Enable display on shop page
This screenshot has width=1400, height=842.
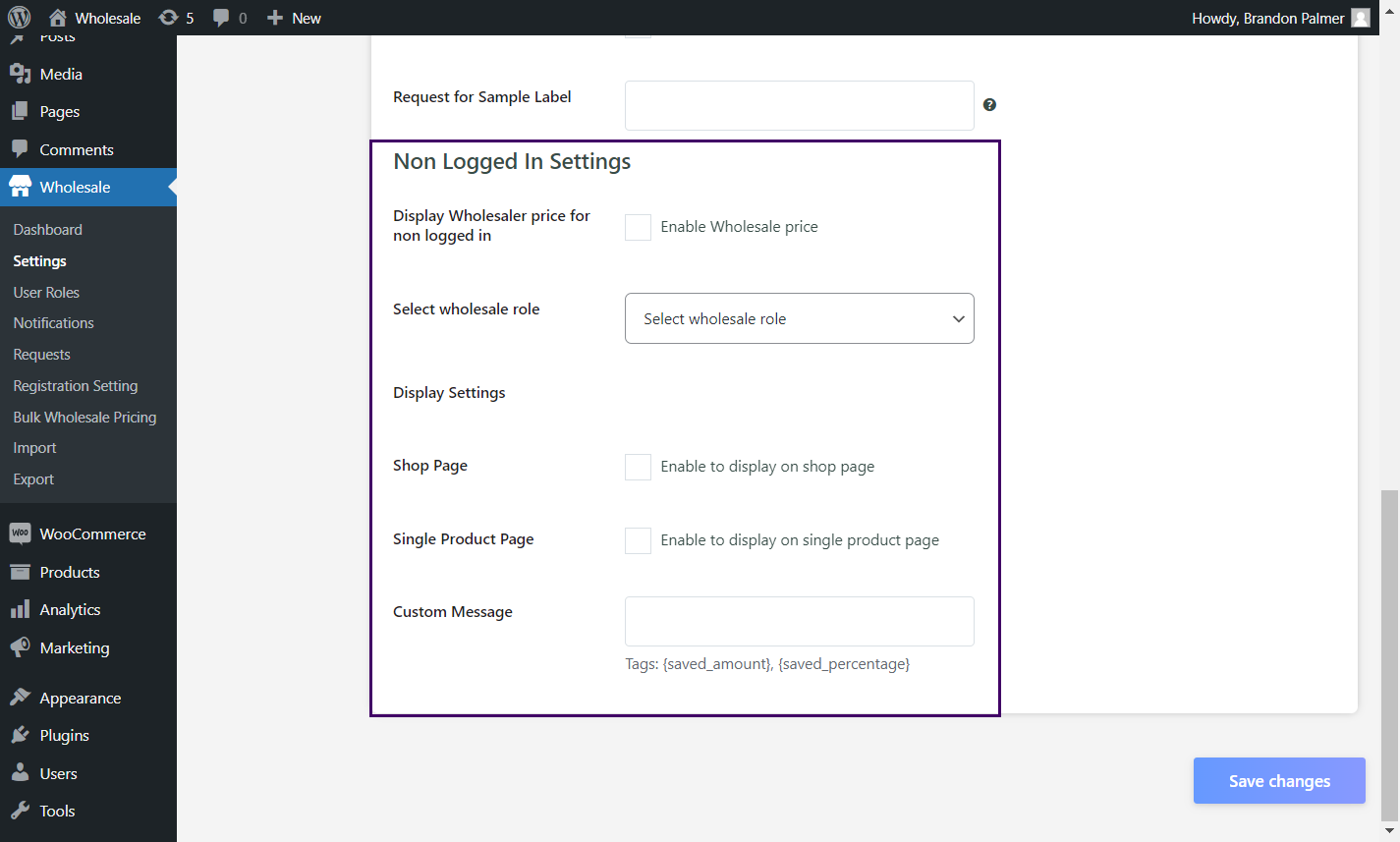(x=638, y=467)
